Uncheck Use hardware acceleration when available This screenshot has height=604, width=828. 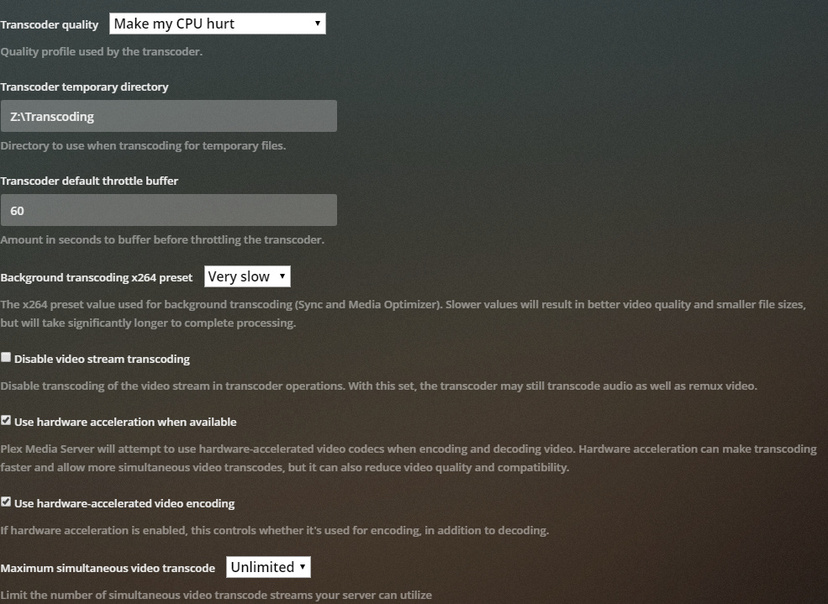[x=6, y=420]
